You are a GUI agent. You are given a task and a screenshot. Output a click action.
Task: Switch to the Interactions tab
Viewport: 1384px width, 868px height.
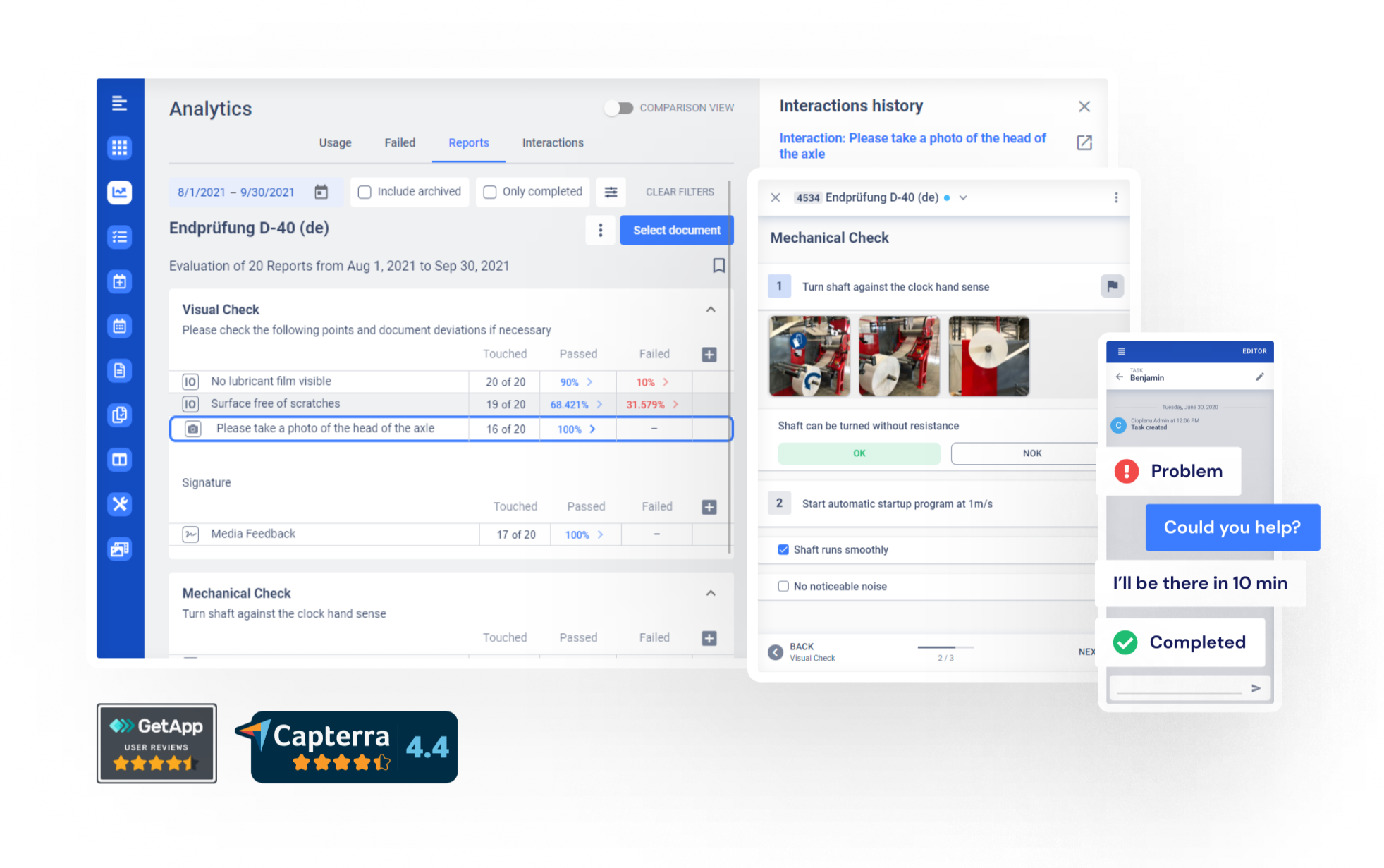tap(553, 143)
